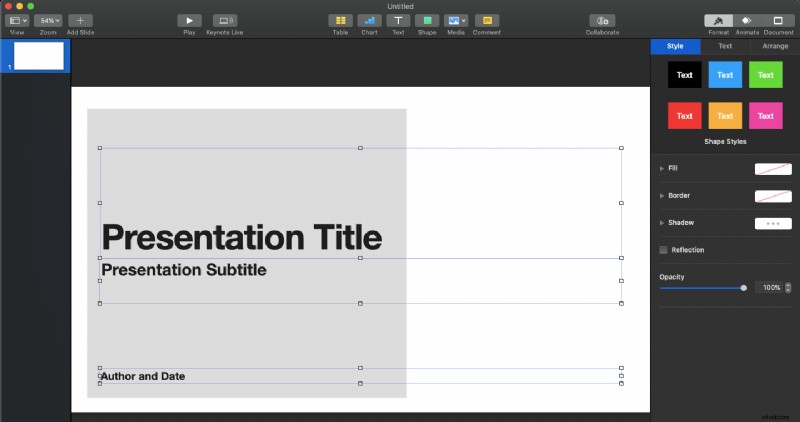Apply the pink Text shape style
Image resolution: width=800 pixels, height=422 pixels.
tap(765, 115)
